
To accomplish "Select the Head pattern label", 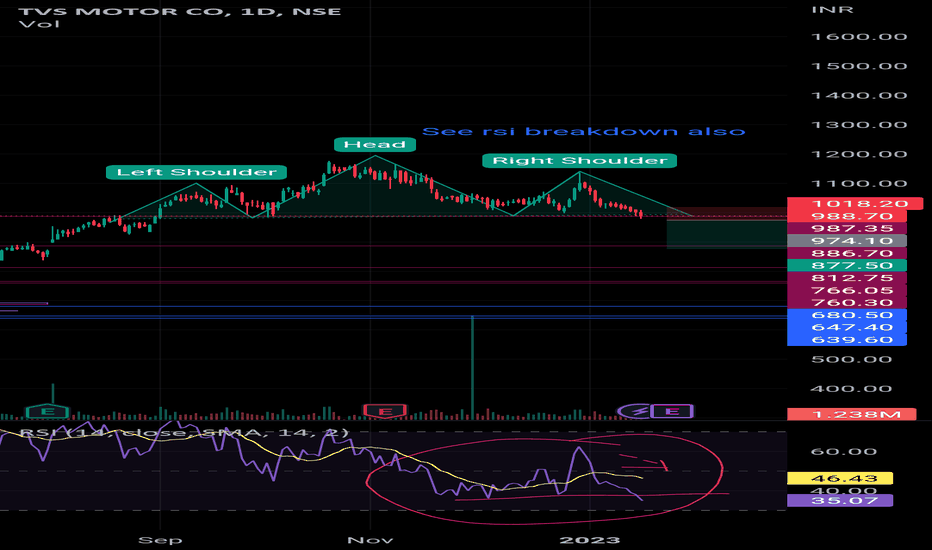I will tap(374, 144).
